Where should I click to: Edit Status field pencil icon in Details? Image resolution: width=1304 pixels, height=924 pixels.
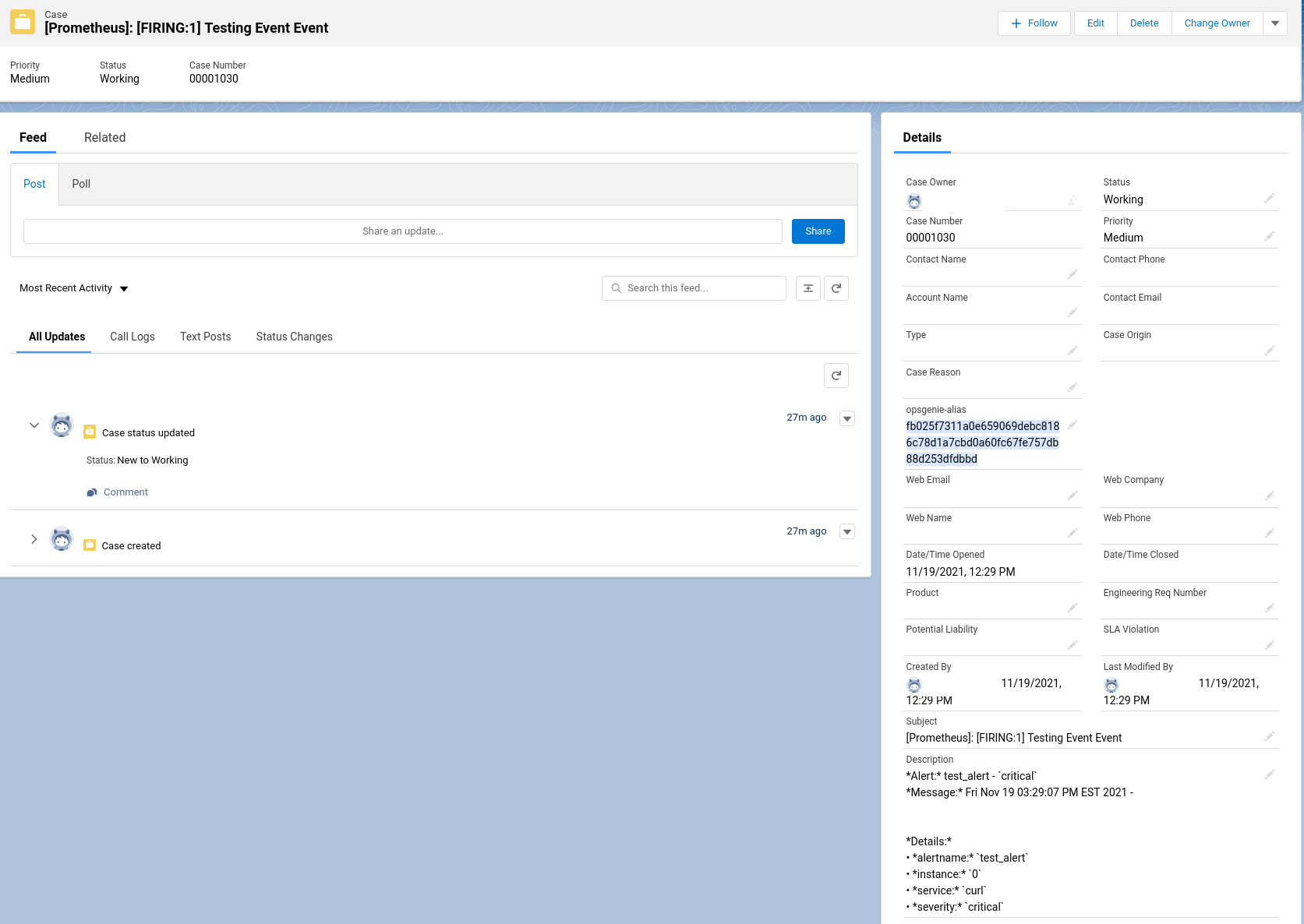coord(1270,198)
